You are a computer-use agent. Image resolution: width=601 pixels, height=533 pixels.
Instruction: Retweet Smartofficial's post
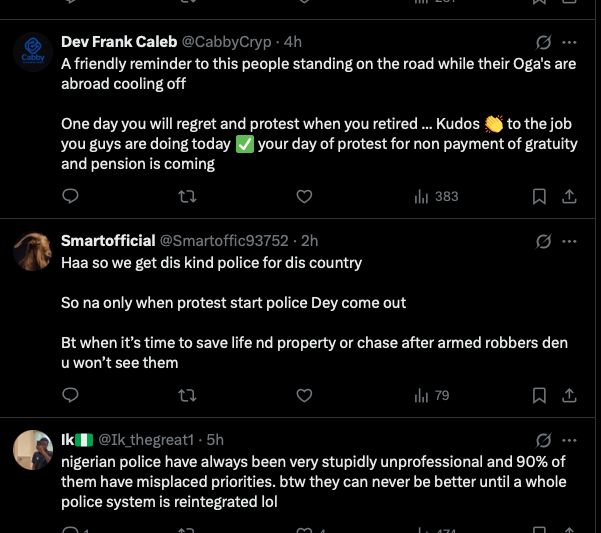pyautogui.click(x=186, y=395)
